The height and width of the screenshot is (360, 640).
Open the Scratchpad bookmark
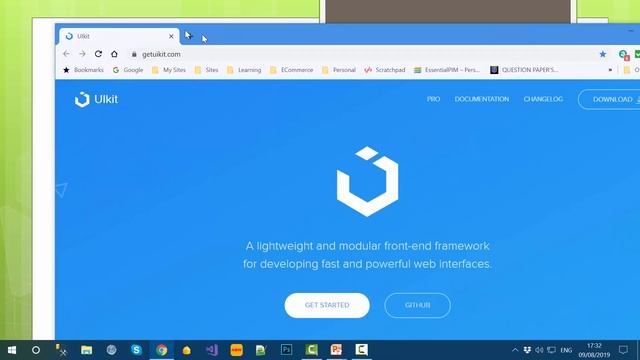(x=385, y=70)
